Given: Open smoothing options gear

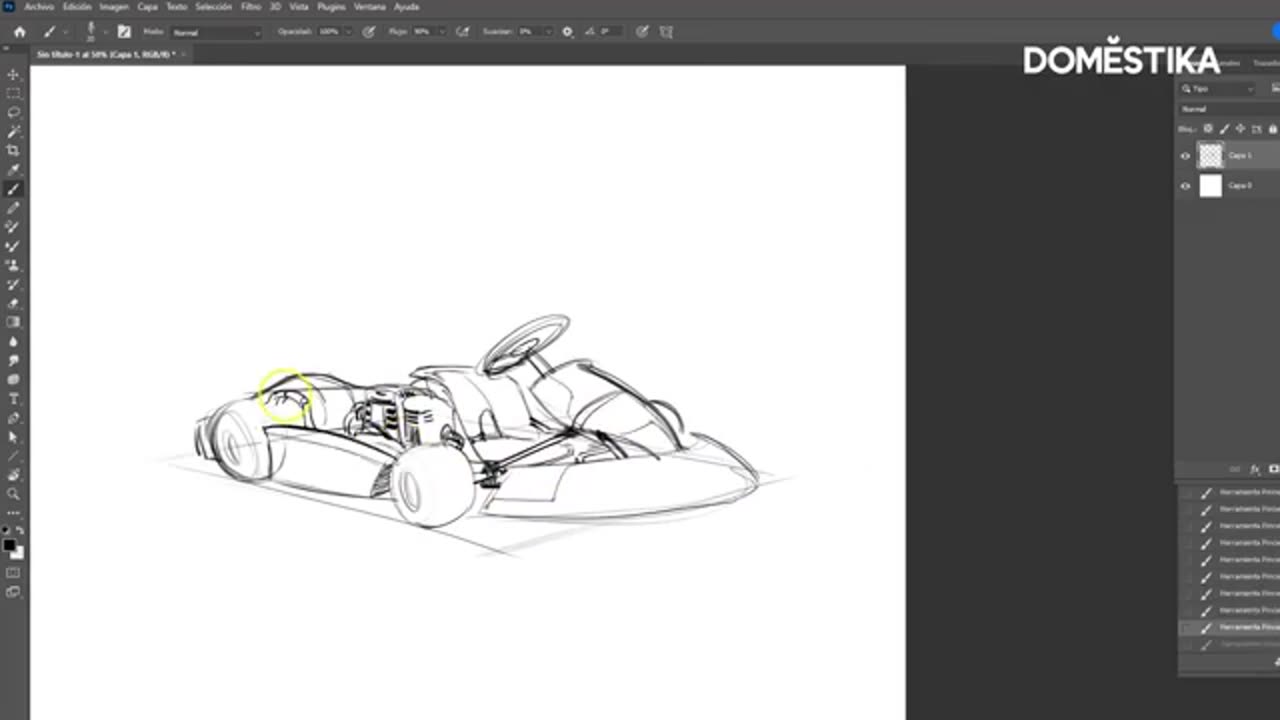Looking at the screenshot, I should tap(568, 32).
